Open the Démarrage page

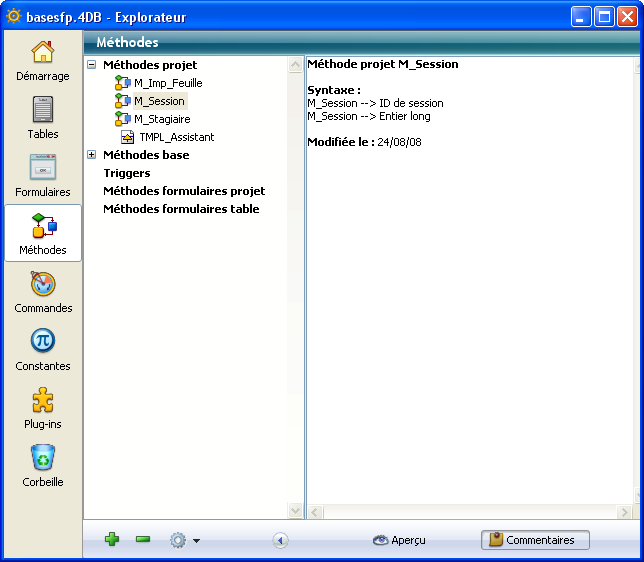43,60
